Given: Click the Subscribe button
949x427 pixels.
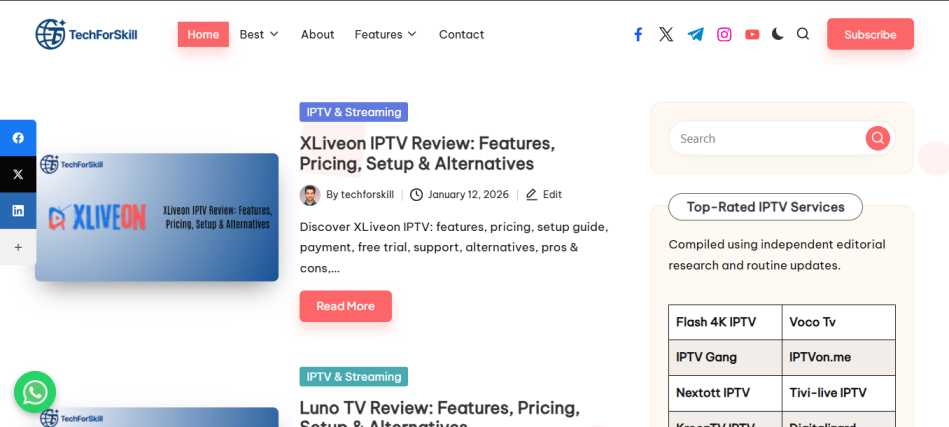Looking at the screenshot, I should (870, 34).
